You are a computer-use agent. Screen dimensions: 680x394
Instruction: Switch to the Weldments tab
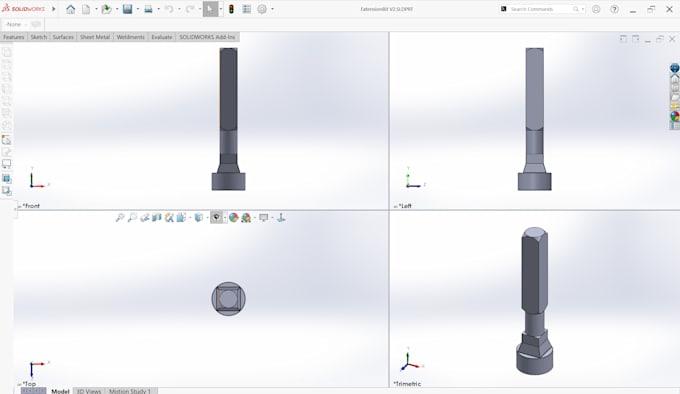tap(131, 37)
